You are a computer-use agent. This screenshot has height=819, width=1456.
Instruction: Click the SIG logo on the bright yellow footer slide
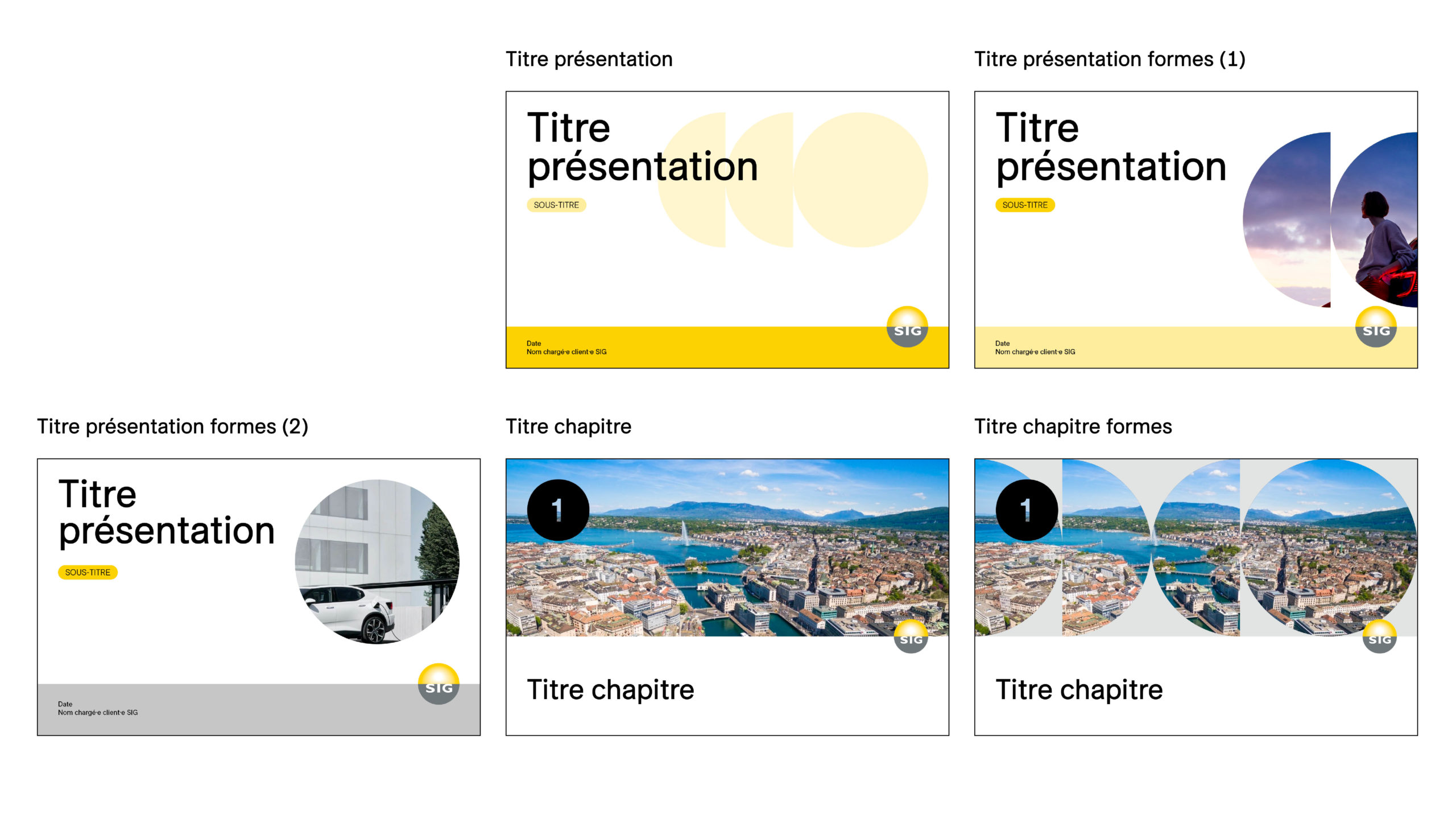(907, 327)
